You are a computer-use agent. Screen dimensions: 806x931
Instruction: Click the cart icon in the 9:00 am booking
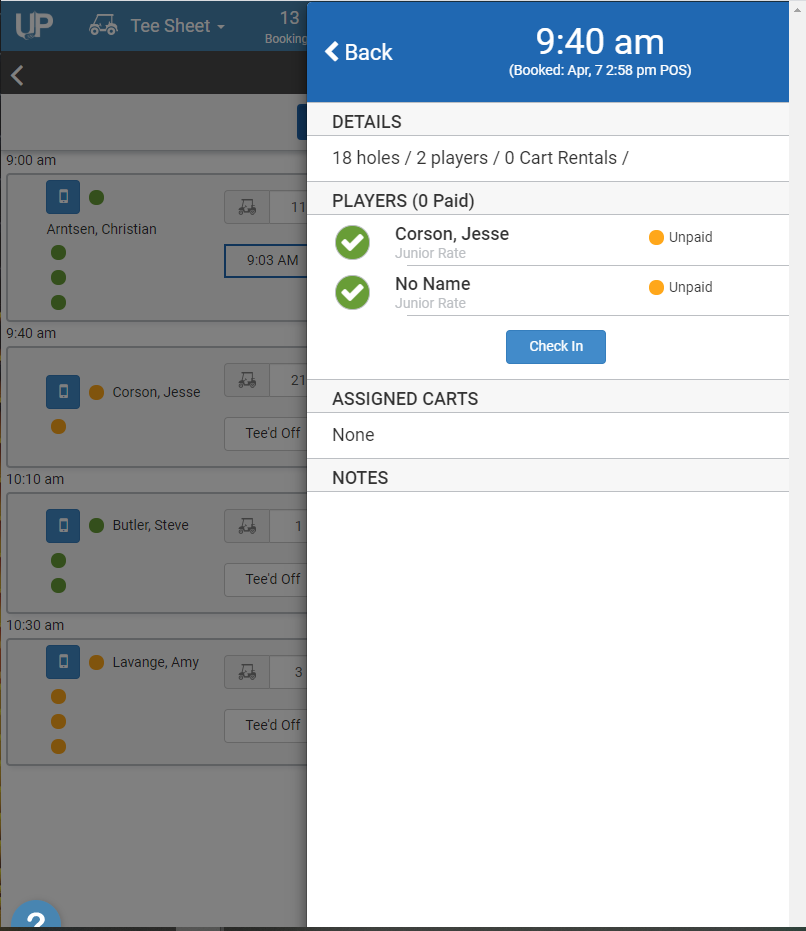(247, 207)
